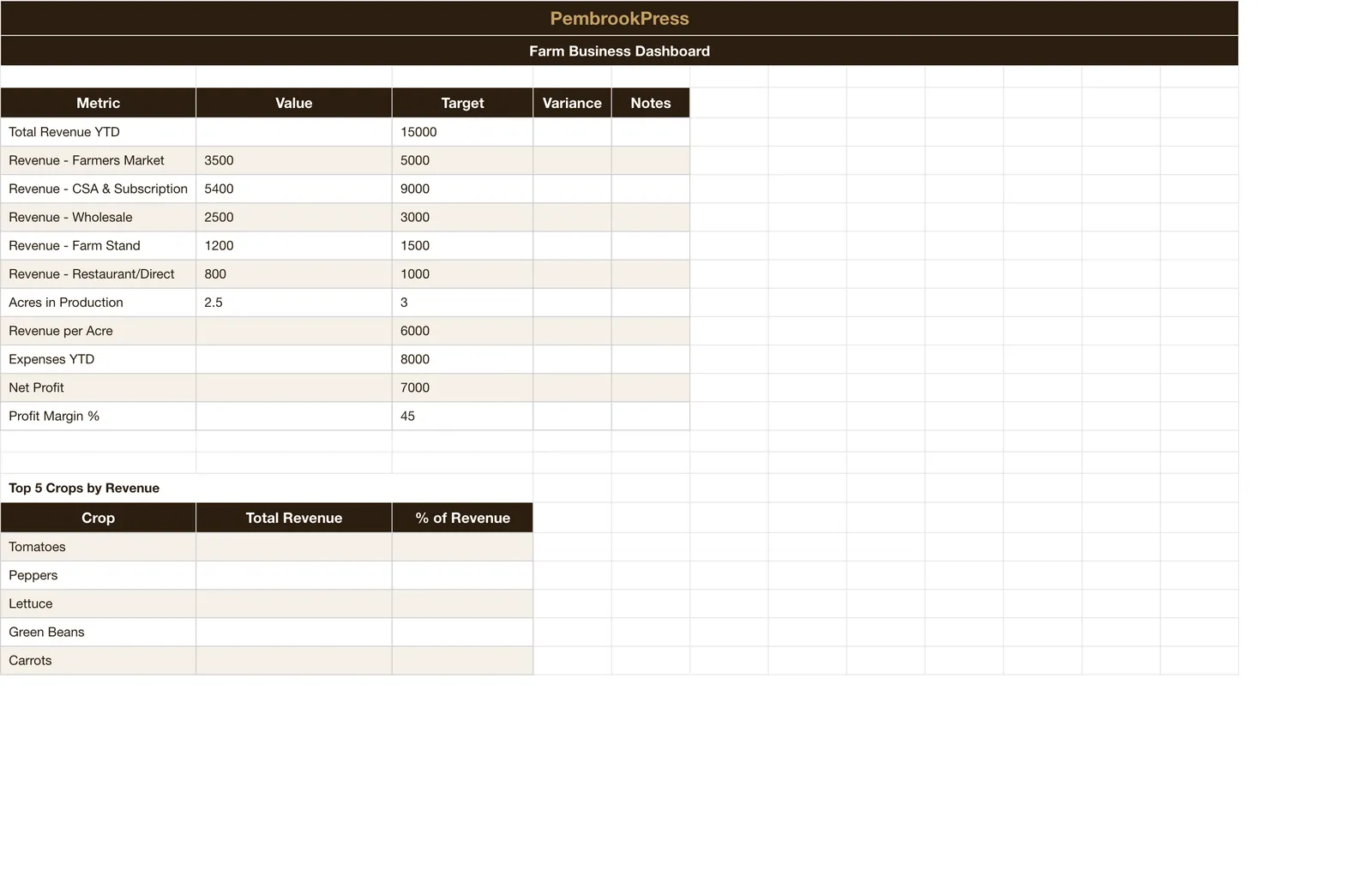Select the Variance cell for Farmers Market row
This screenshot has height=882, width=1372.
(572, 160)
